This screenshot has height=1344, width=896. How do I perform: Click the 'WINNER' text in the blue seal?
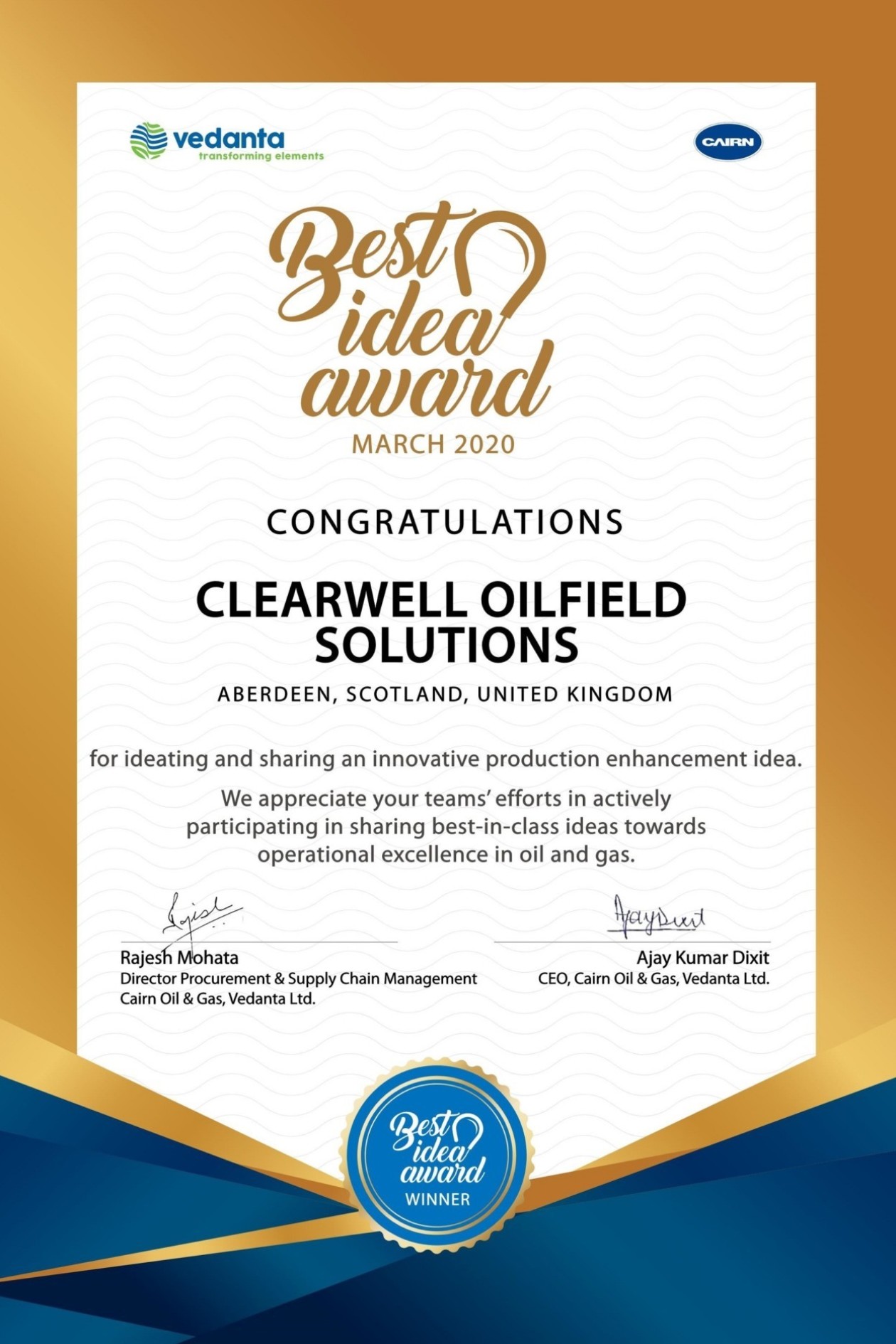pos(437,1199)
